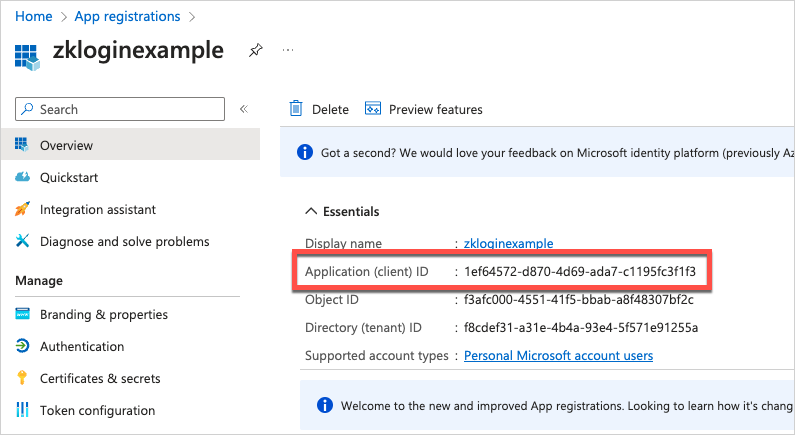The width and height of the screenshot is (795, 435).
Task: Click the Certificates & secrets key icon
Action: (x=23, y=378)
